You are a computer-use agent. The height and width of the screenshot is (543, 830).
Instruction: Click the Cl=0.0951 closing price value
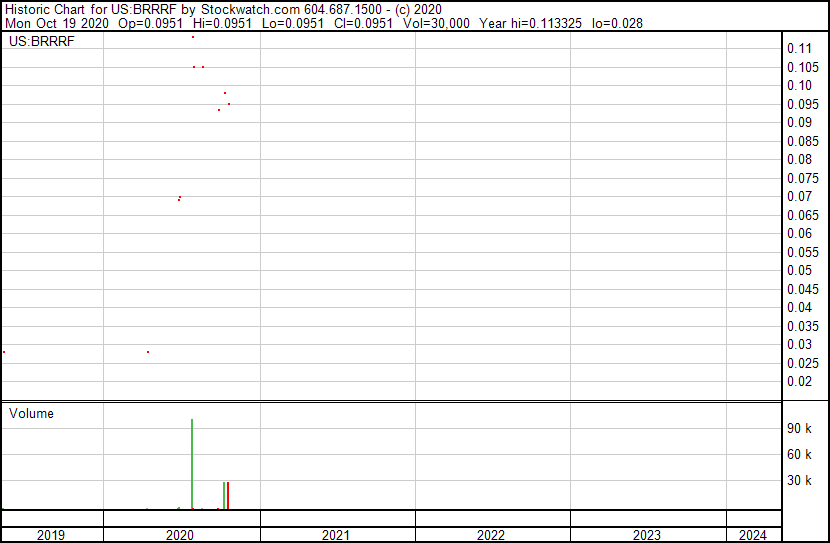(364, 23)
